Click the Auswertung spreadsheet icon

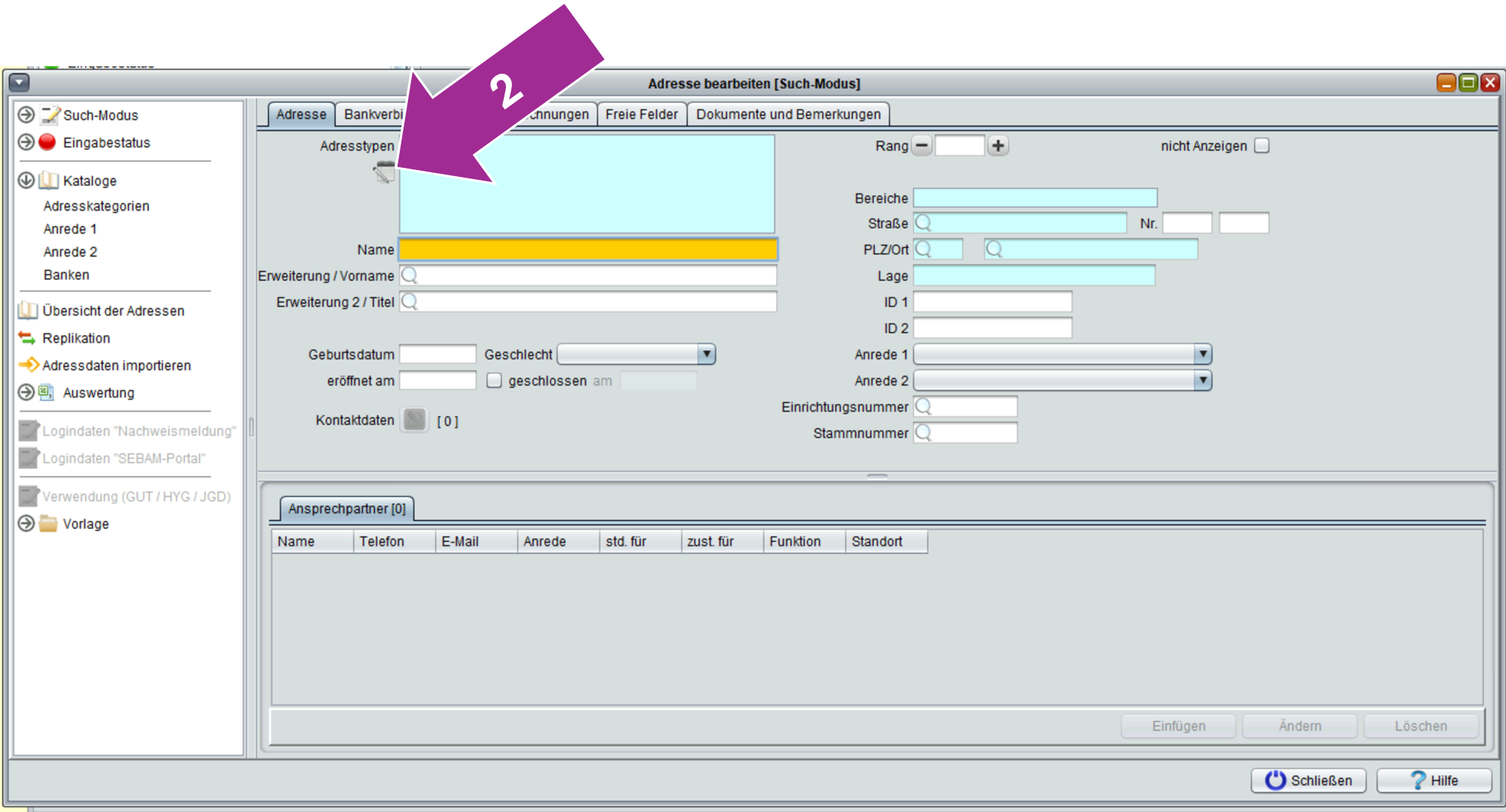pyautogui.click(x=47, y=392)
